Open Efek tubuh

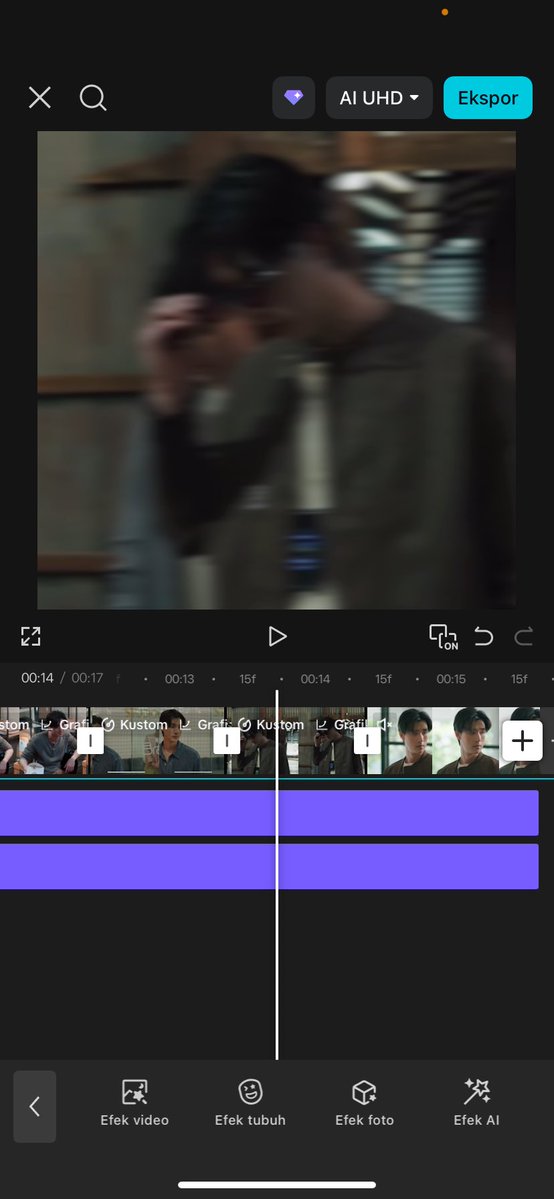pyautogui.click(x=250, y=1103)
